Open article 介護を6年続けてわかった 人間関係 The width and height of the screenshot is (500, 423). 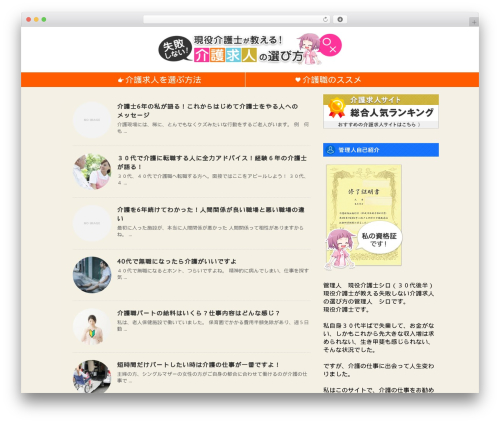(x=210, y=214)
